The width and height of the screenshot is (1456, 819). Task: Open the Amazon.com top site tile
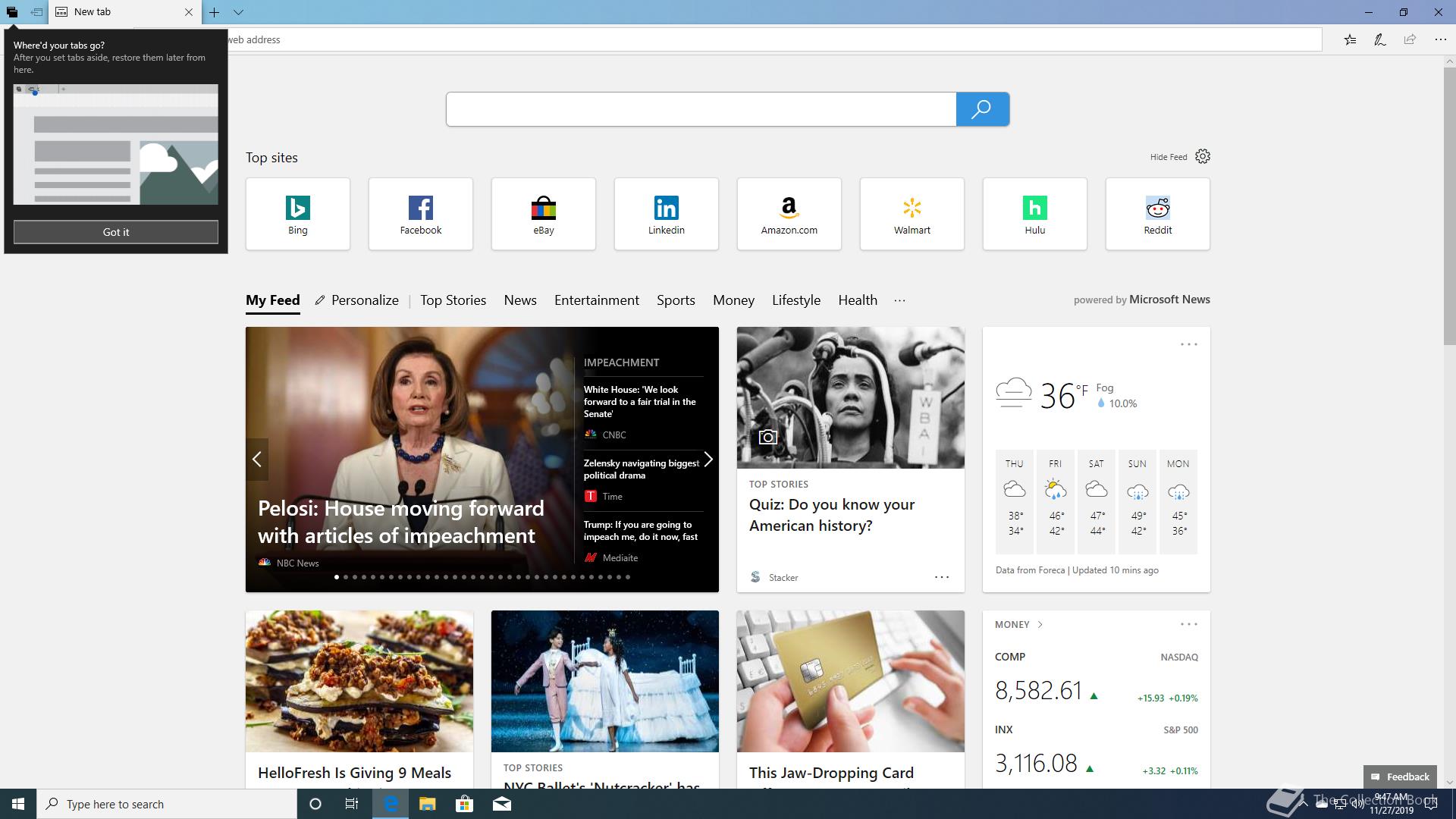click(789, 214)
